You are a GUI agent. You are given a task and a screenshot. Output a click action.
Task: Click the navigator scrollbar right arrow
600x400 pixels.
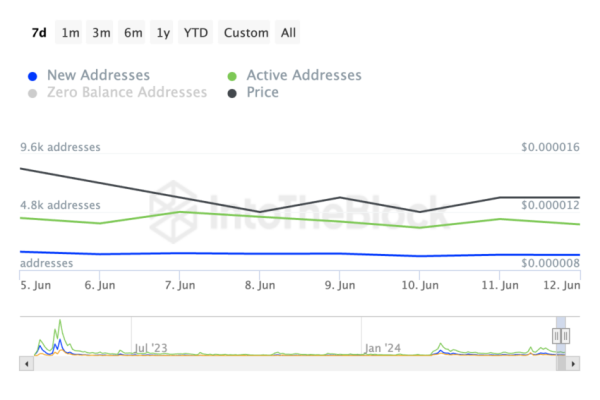[575, 363]
